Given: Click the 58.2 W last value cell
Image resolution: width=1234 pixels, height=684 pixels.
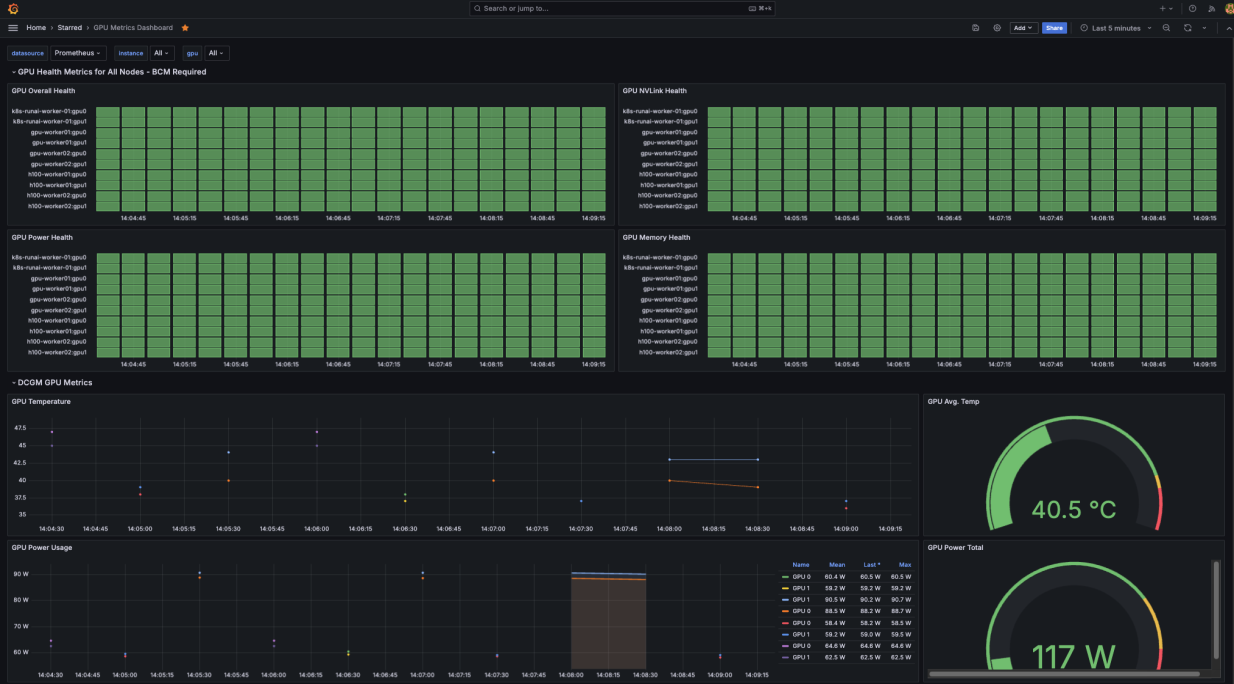Looking at the screenshot, I should (870, 623).
